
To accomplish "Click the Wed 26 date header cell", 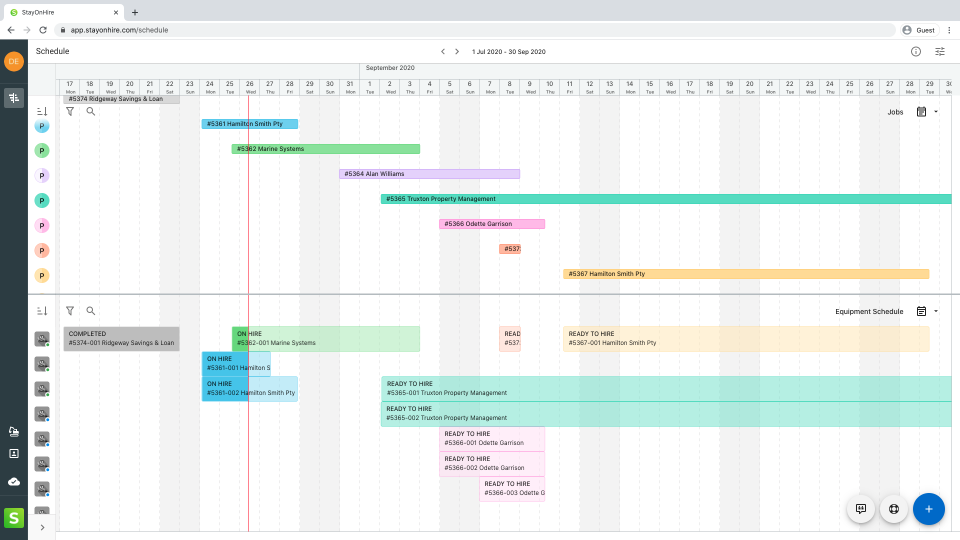I will (x=250, y=87).
